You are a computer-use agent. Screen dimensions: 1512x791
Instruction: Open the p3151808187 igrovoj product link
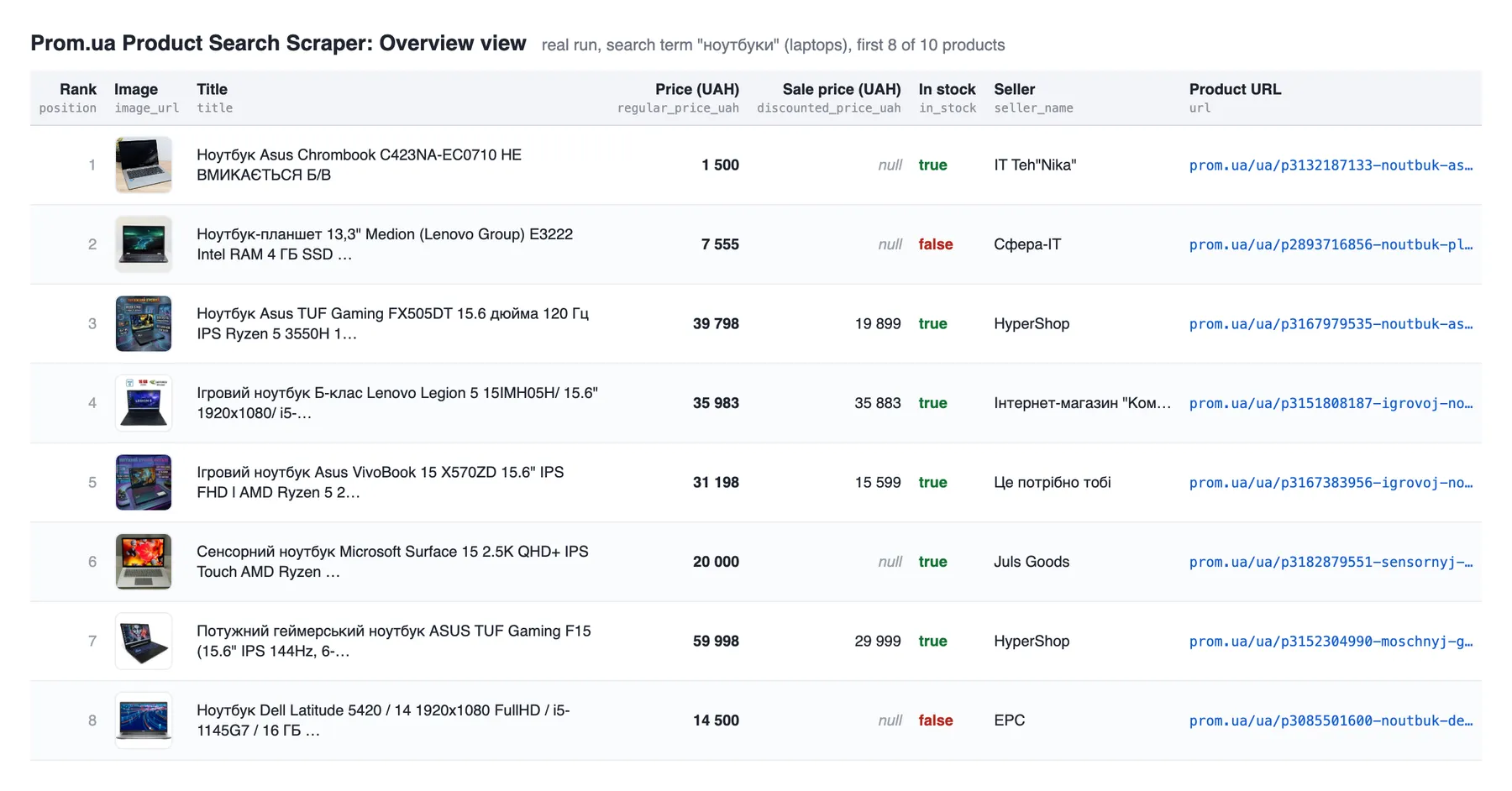(x=1331, y=403)
